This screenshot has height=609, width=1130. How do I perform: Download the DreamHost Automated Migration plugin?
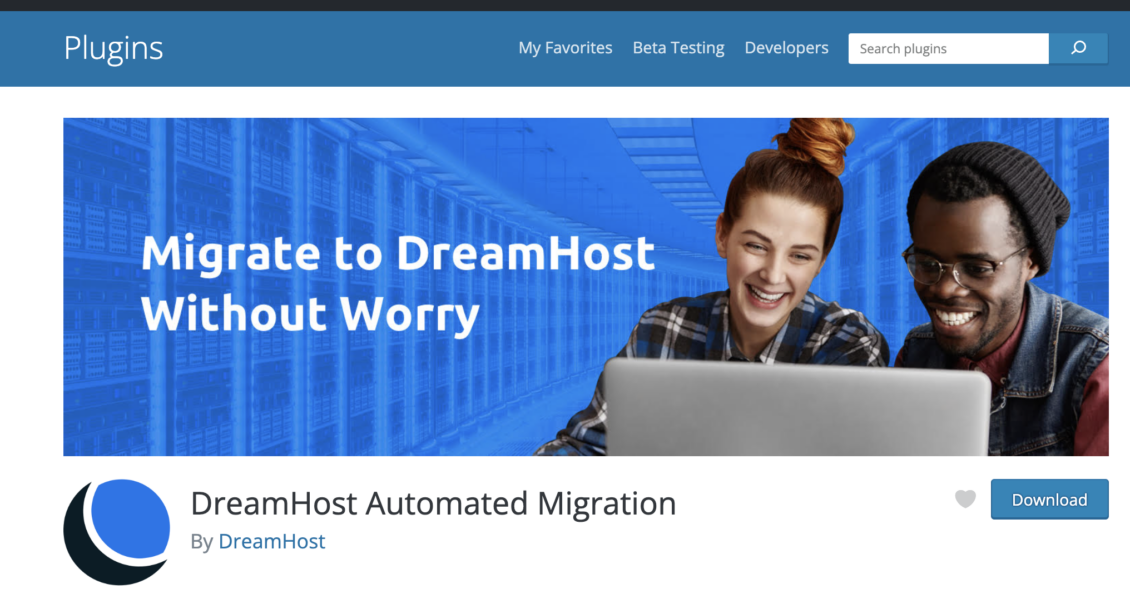point(1049,499)
